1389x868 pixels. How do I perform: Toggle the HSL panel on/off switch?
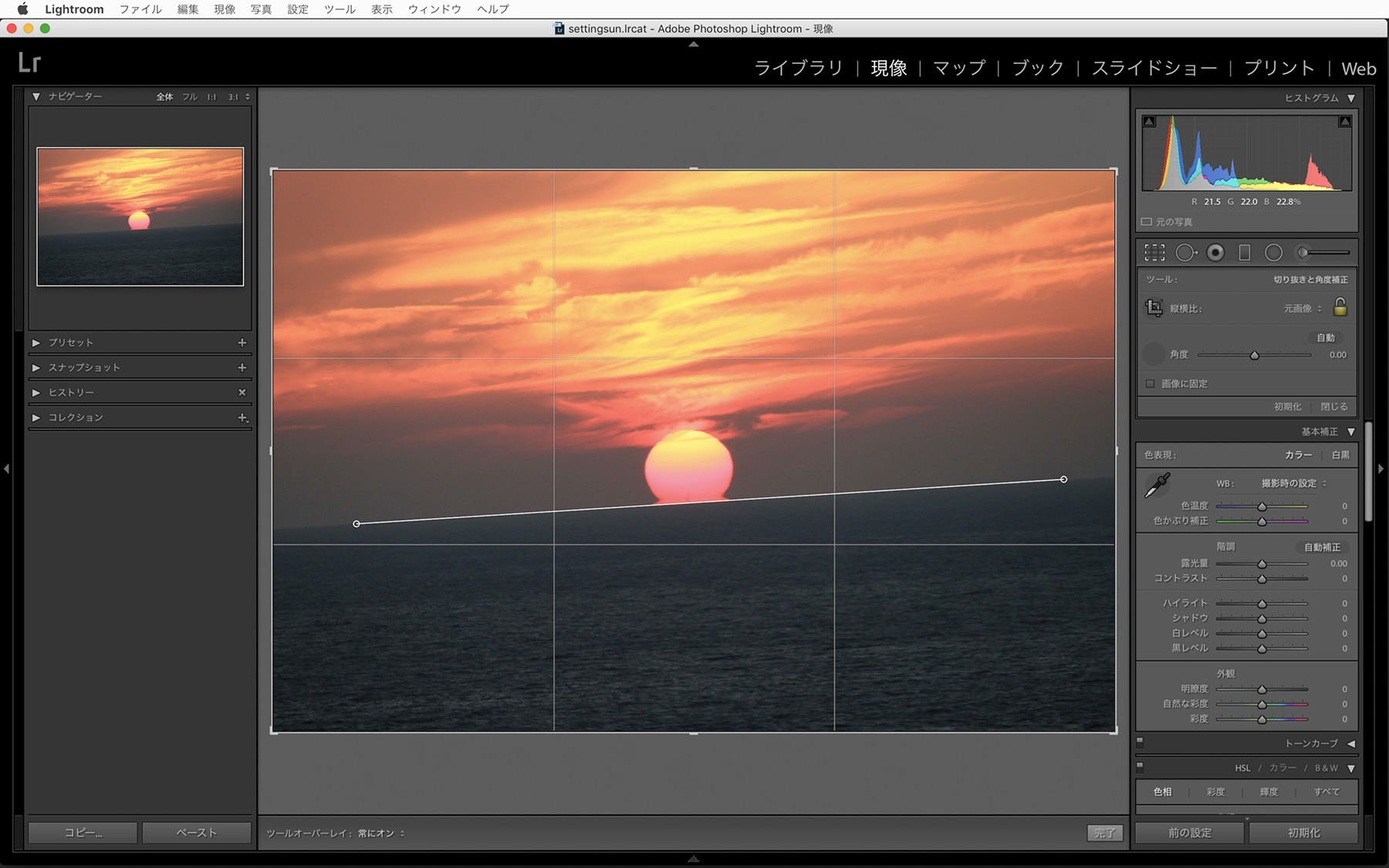tap(1140, 767)
